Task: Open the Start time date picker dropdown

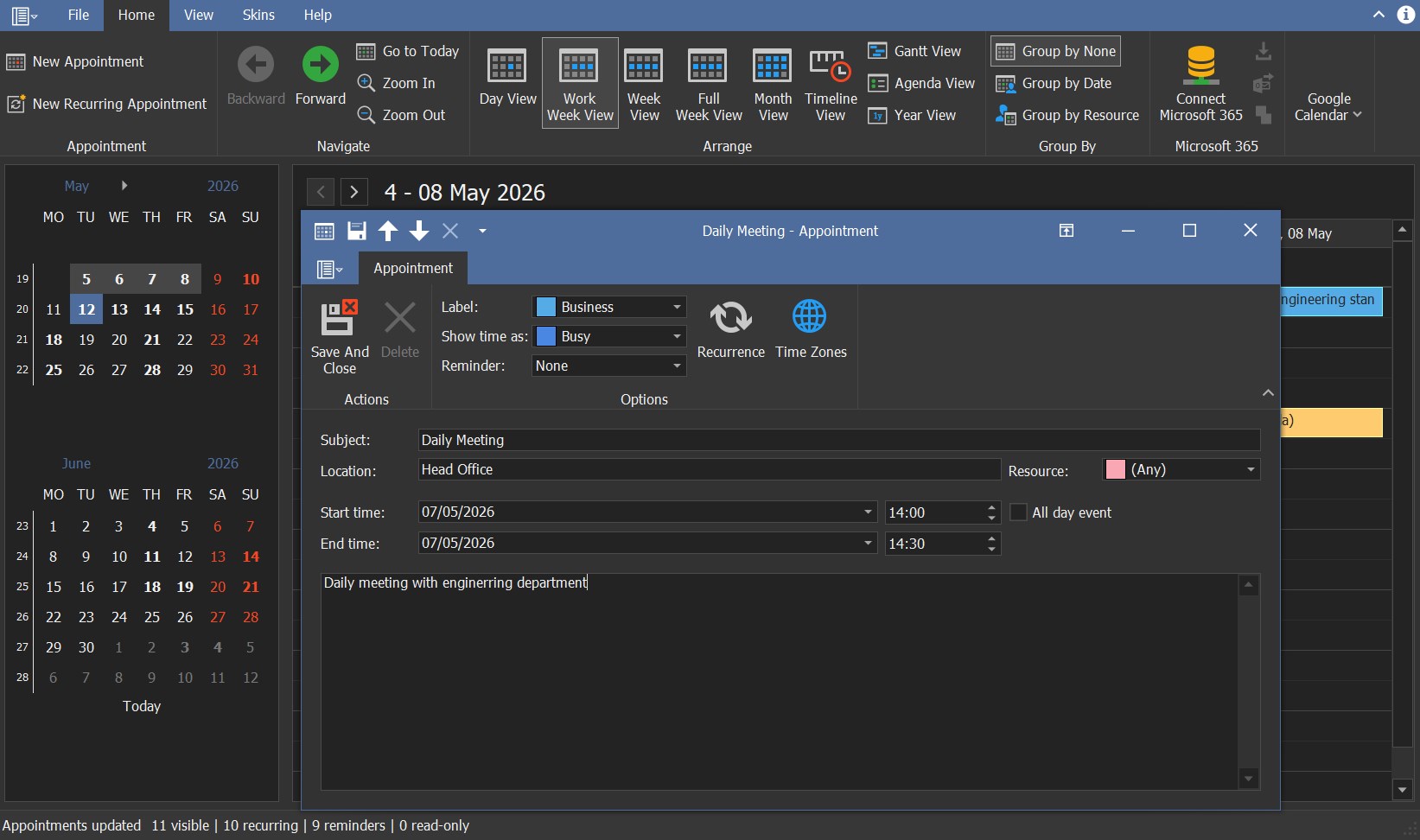Action: (x=868, y=512)
